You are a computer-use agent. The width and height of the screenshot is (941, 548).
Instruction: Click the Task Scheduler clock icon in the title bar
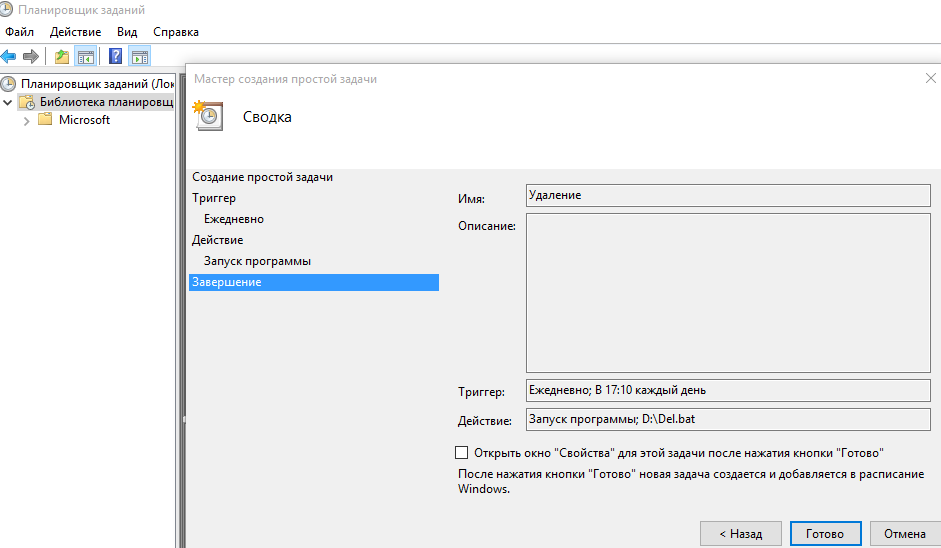click(x=5, y=10)
